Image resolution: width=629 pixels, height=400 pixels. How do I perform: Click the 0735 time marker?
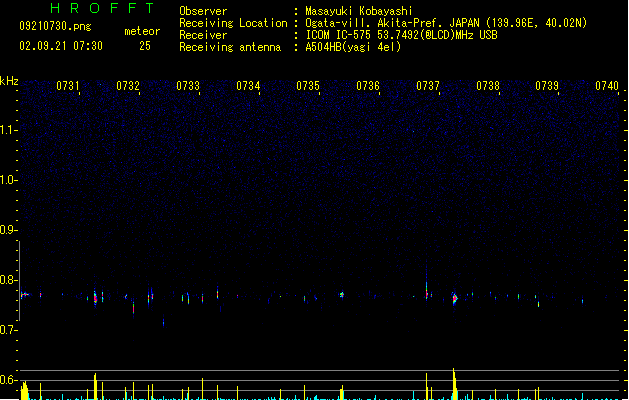308,86
